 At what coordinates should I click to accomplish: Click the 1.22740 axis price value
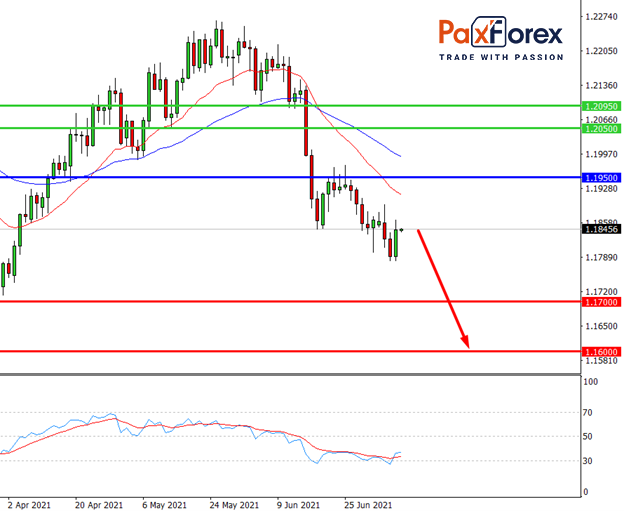coord(601,17)
